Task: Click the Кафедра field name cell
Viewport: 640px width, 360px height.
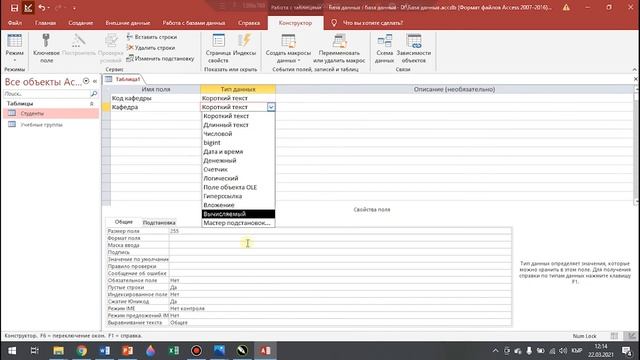Action: (x=155, y=107)
